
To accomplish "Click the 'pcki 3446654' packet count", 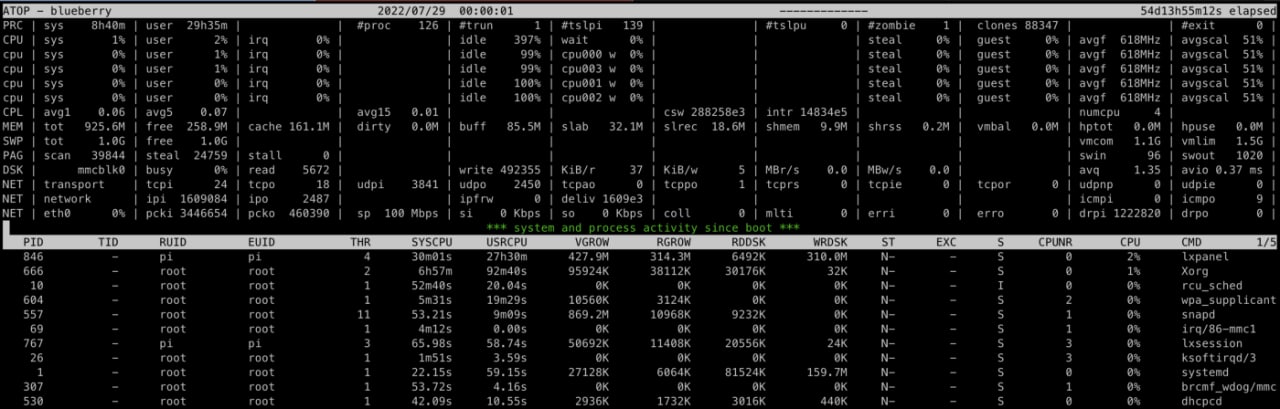I will click(x=187, y=213).
